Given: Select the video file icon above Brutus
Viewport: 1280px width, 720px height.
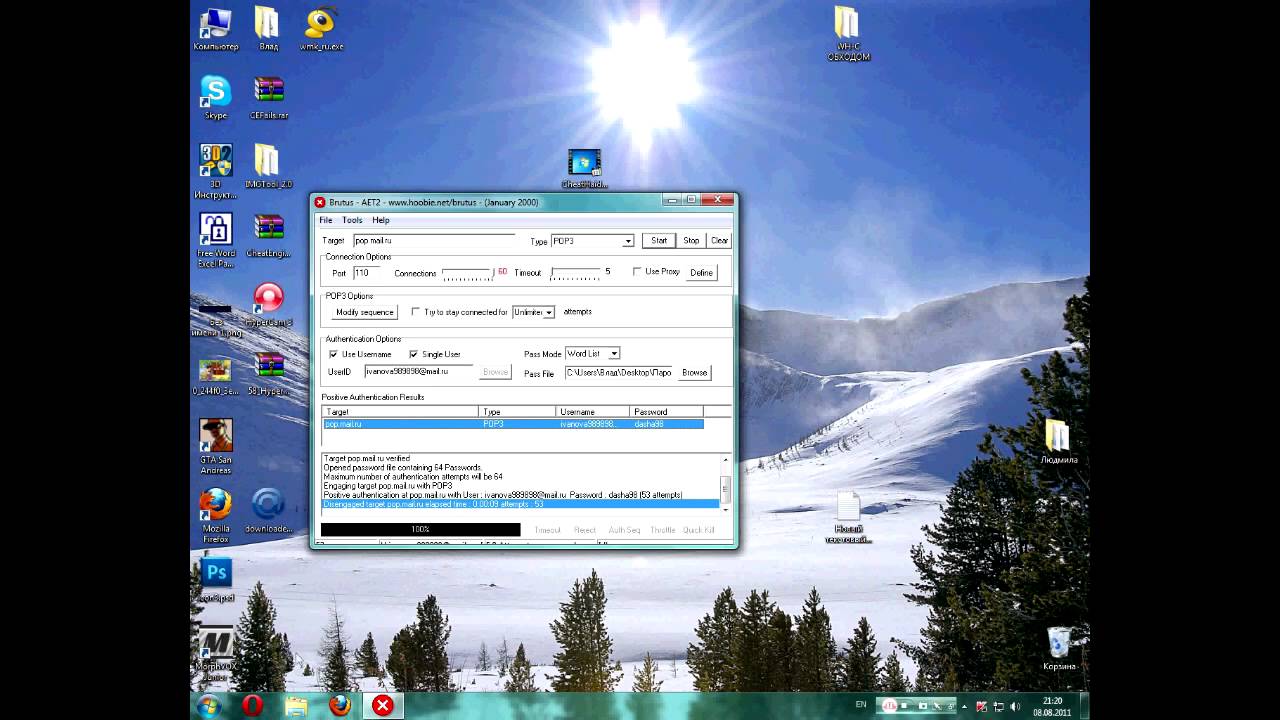Looking at the screenshot, I should click(584, 169).
